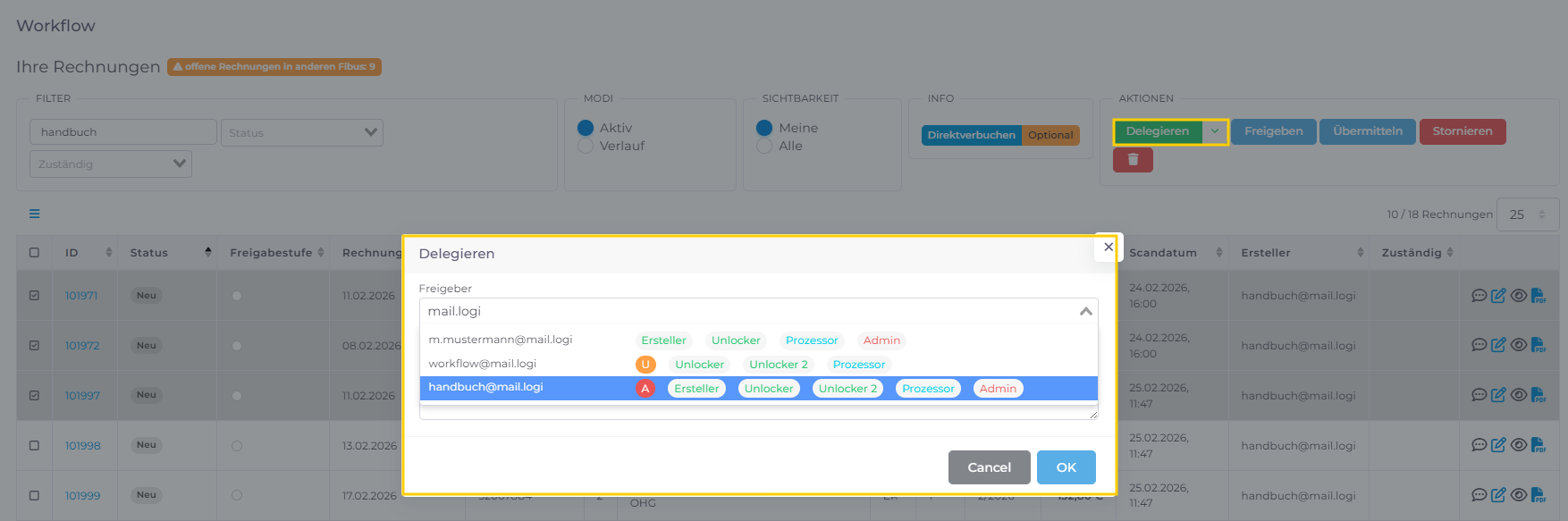Sort by the Scandatum column arrows

tap(1218, 253)
